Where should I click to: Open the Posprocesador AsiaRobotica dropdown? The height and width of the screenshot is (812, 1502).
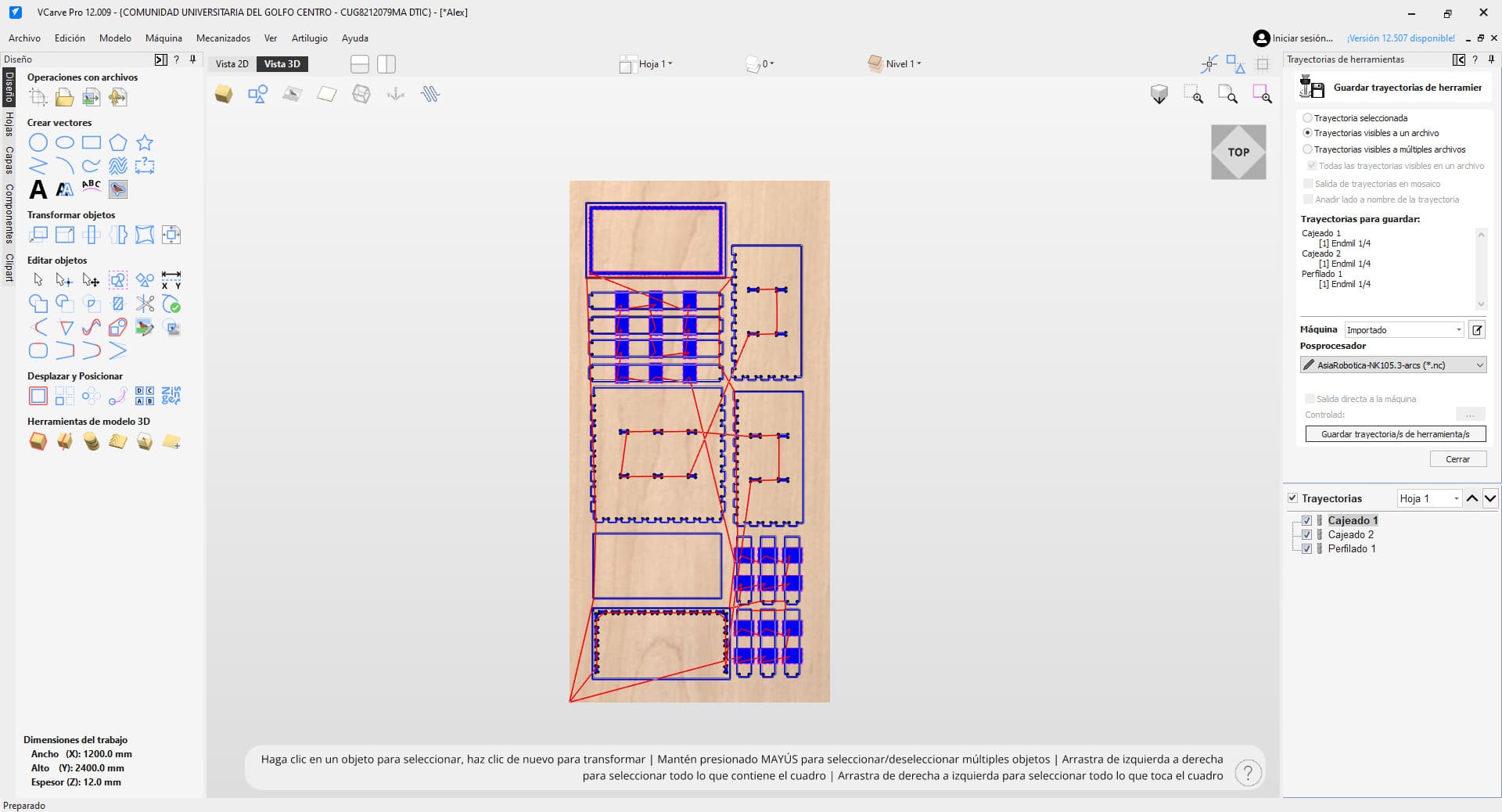point(1393,365)
